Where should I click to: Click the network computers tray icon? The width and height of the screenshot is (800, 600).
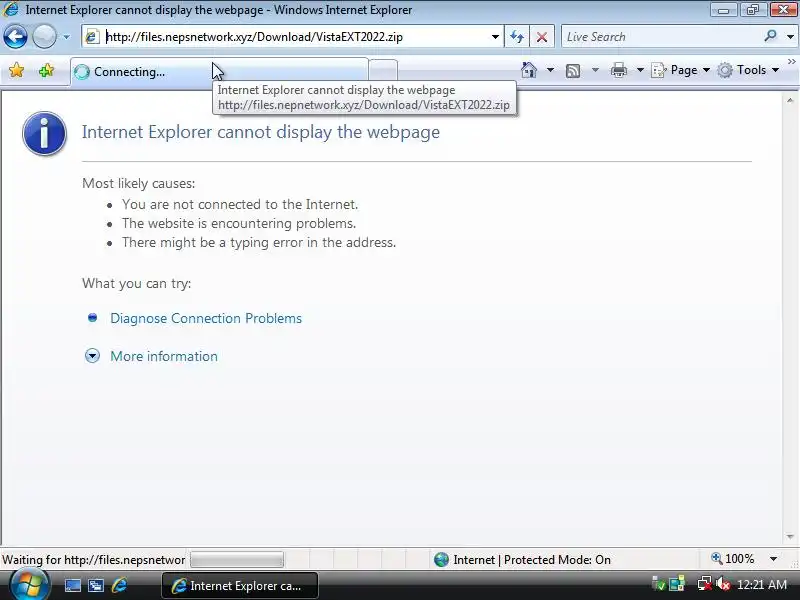pyautogui.click(x=677, y=584)
